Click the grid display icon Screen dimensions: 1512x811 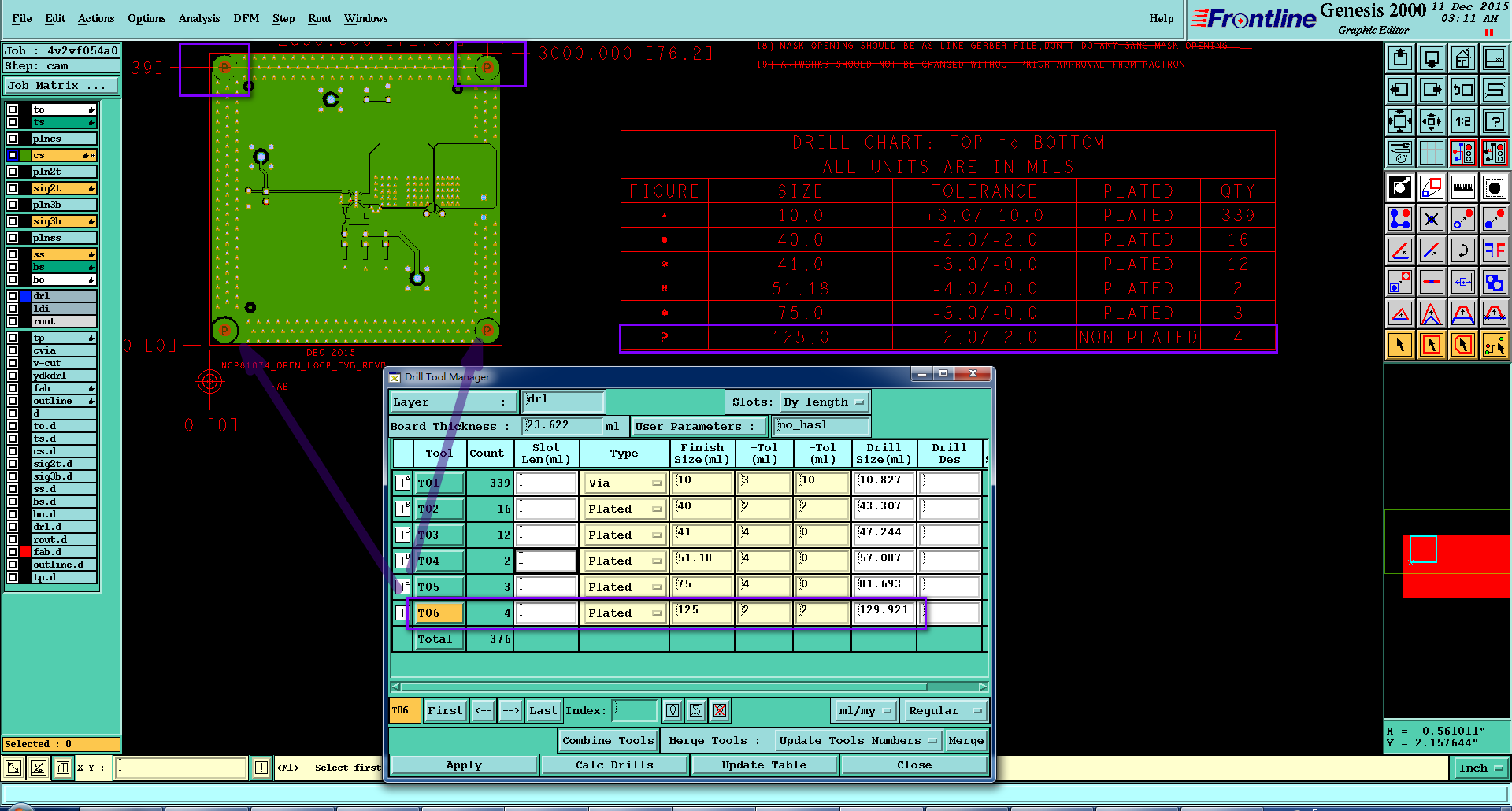(x=1432, y=153)
